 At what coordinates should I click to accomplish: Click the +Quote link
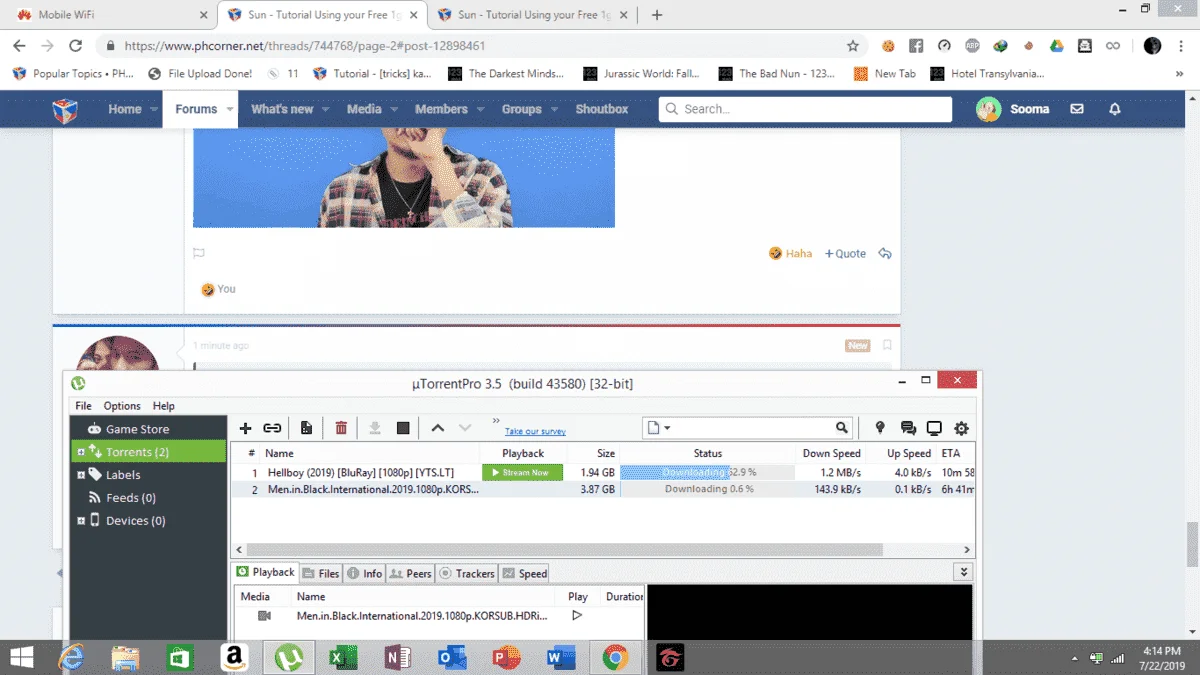(845, 254)
